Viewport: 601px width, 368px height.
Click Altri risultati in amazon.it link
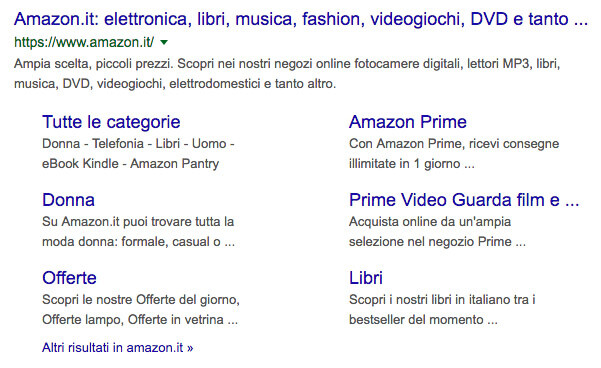tap(118, 348)
